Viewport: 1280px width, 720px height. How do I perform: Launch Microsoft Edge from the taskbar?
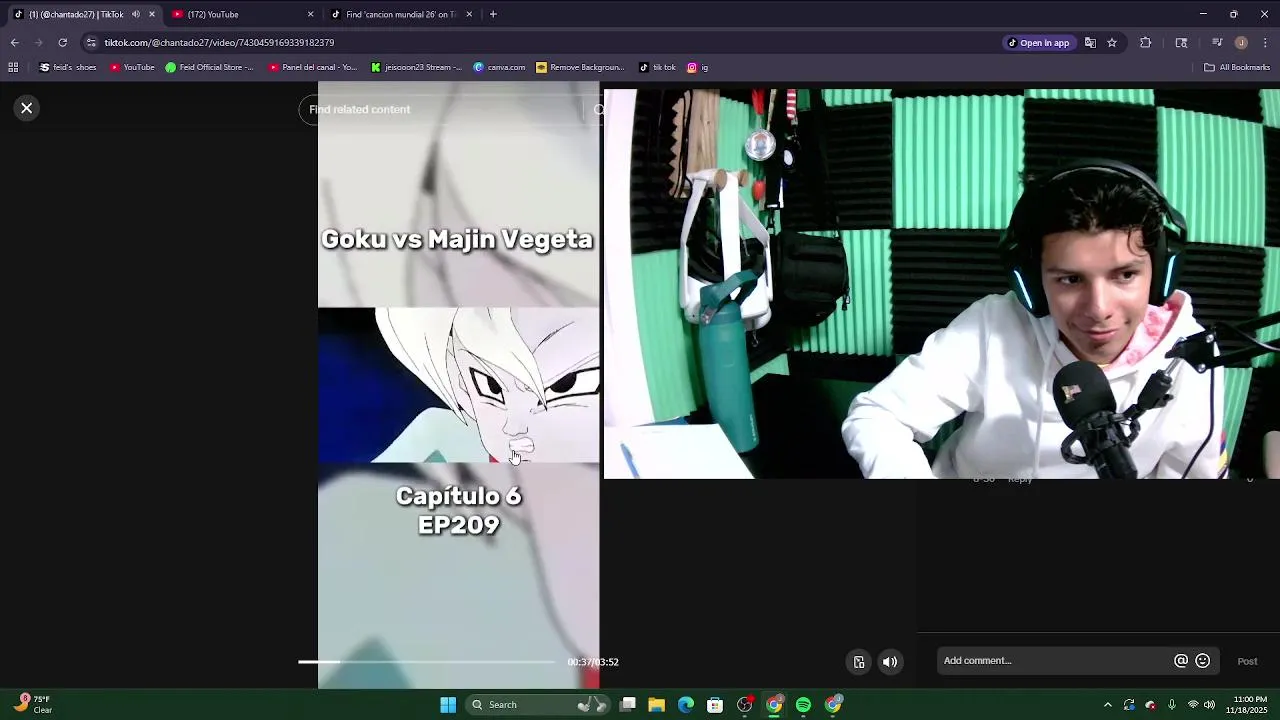tap(686, 705)
